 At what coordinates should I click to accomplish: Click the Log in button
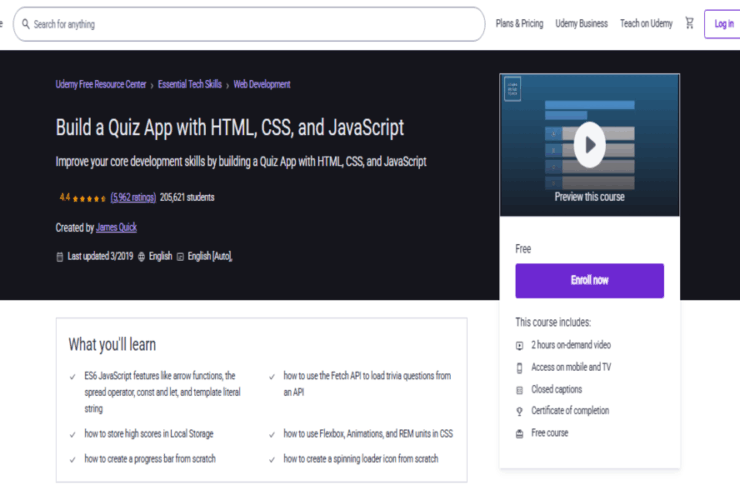723,24
